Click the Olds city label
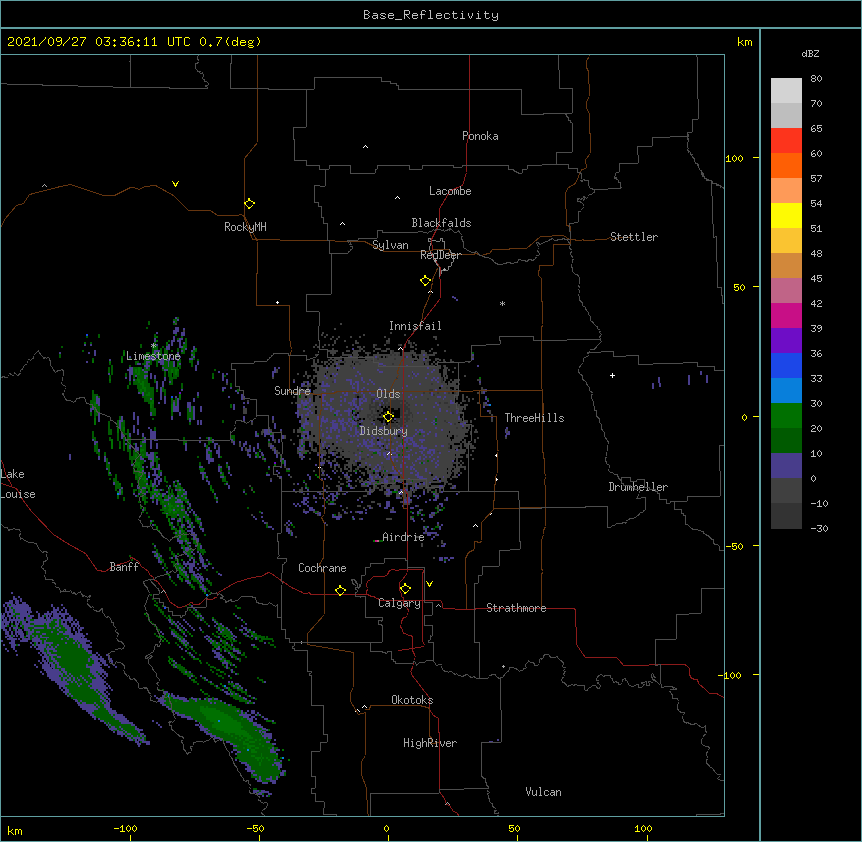The height and width of the screenshot is (842, 862). [388, 394]
